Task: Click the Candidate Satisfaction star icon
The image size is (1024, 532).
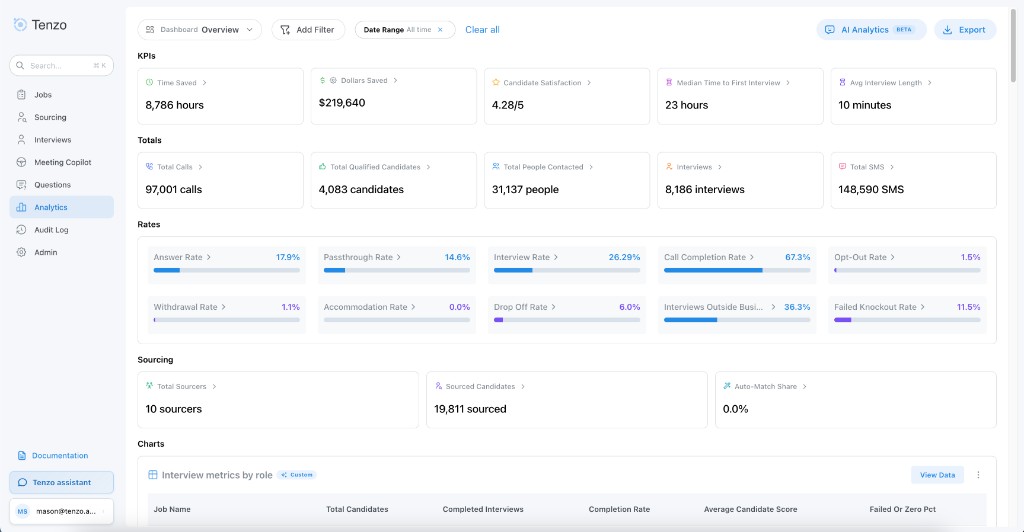Action: pos(496,83)
